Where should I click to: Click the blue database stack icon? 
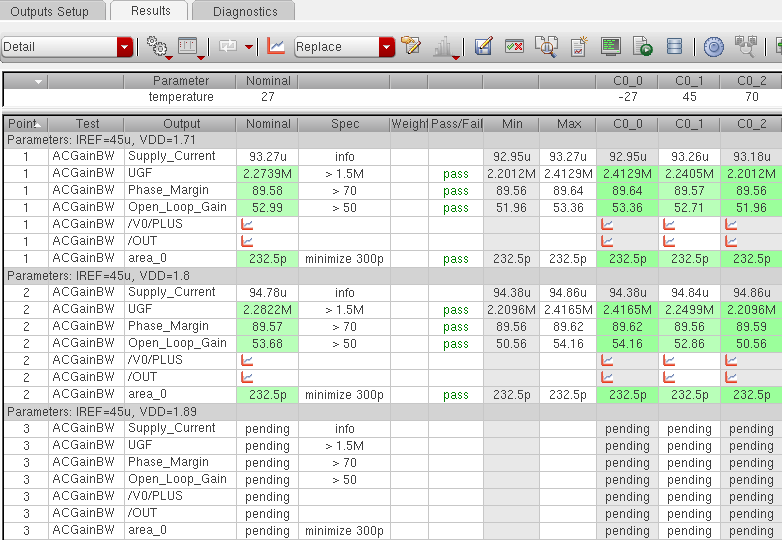674,46
